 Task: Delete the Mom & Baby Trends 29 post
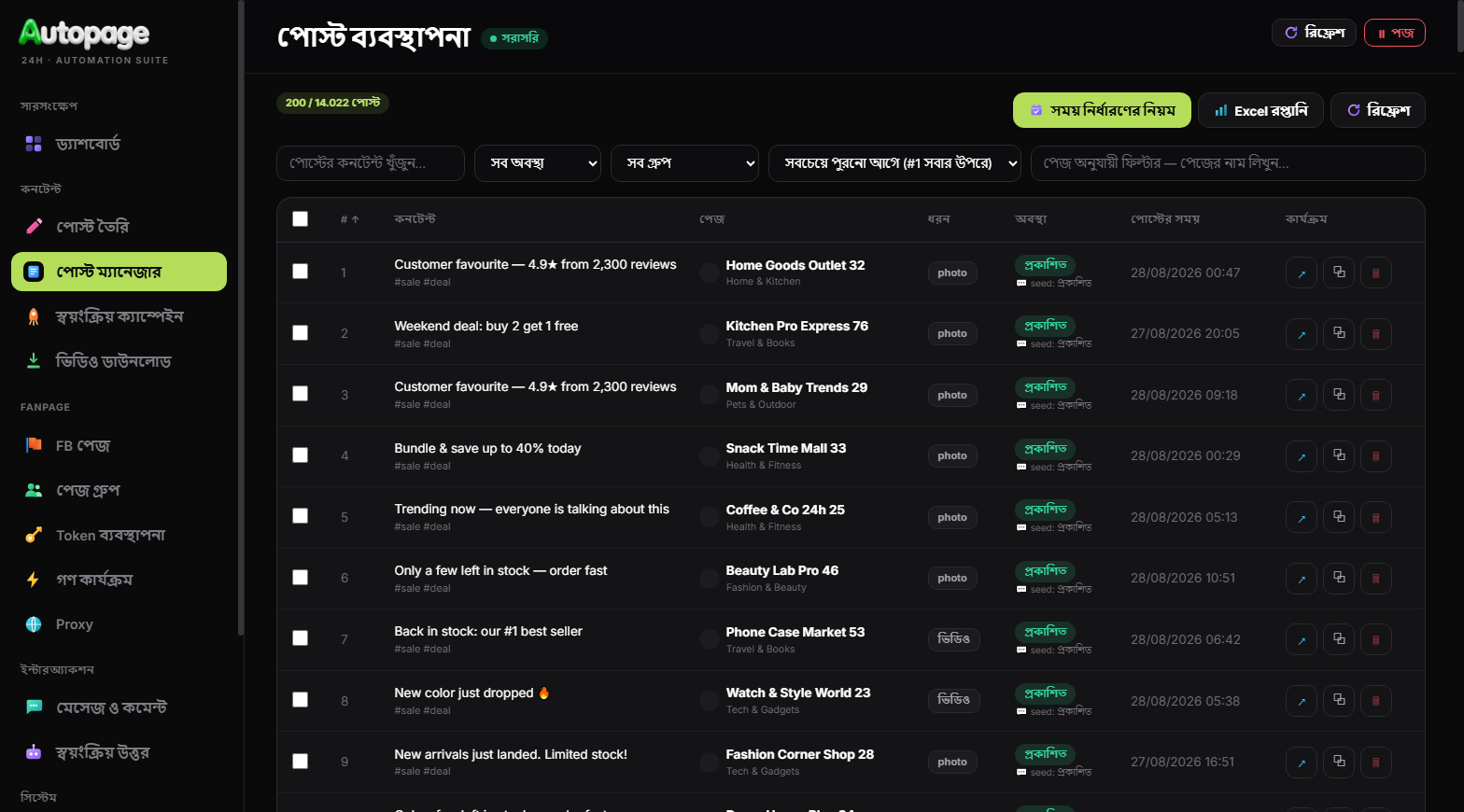[1376, 396]
